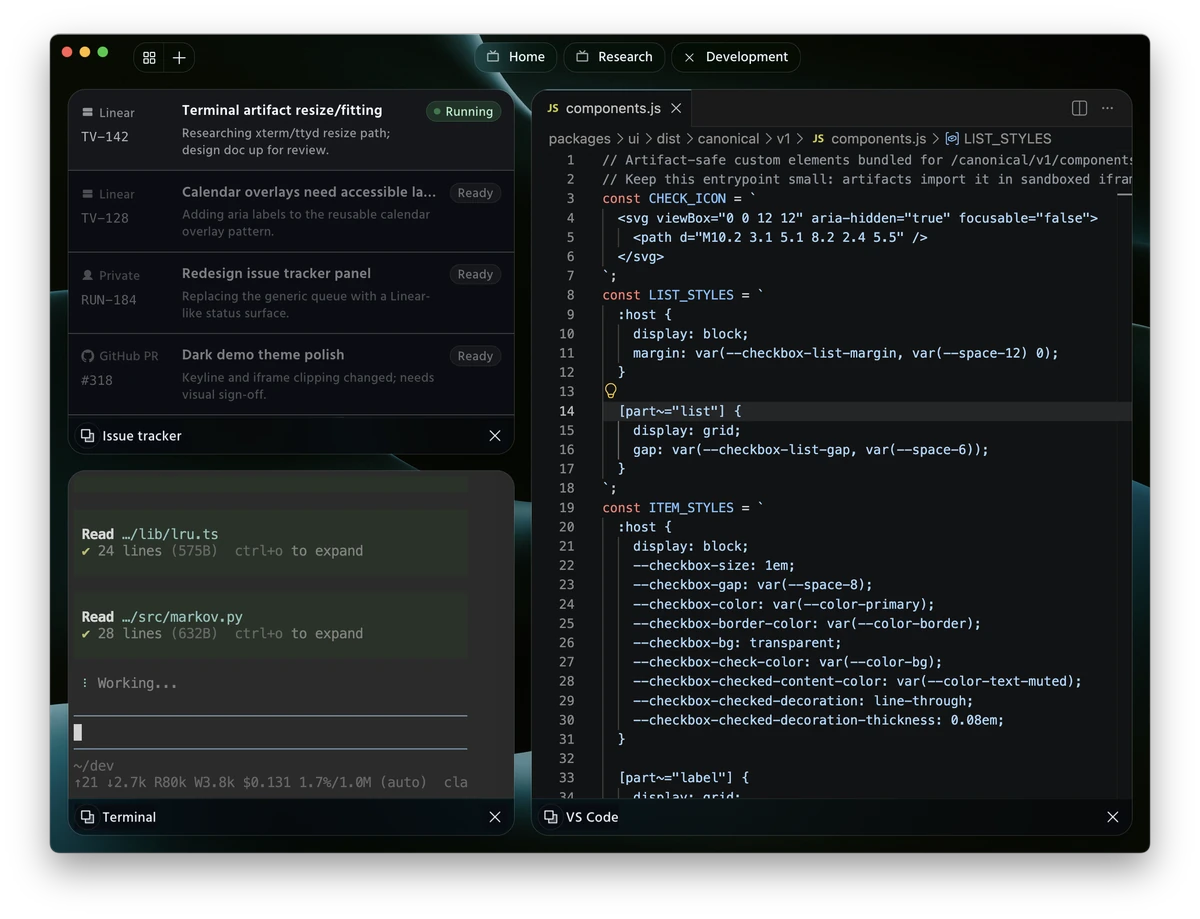Click the JS file icon on components.js tab
This screenshot has height=919, width=1200.
click(553, 108)
